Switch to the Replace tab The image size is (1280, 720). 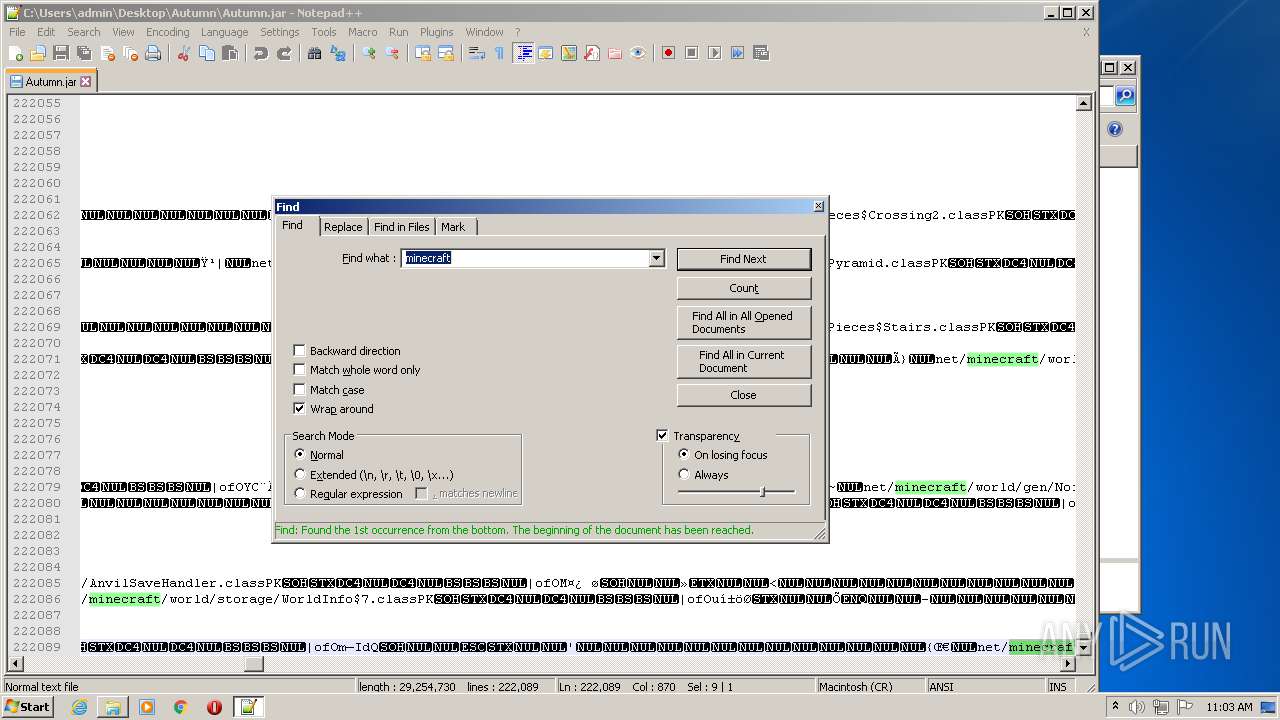pos(343,227)
